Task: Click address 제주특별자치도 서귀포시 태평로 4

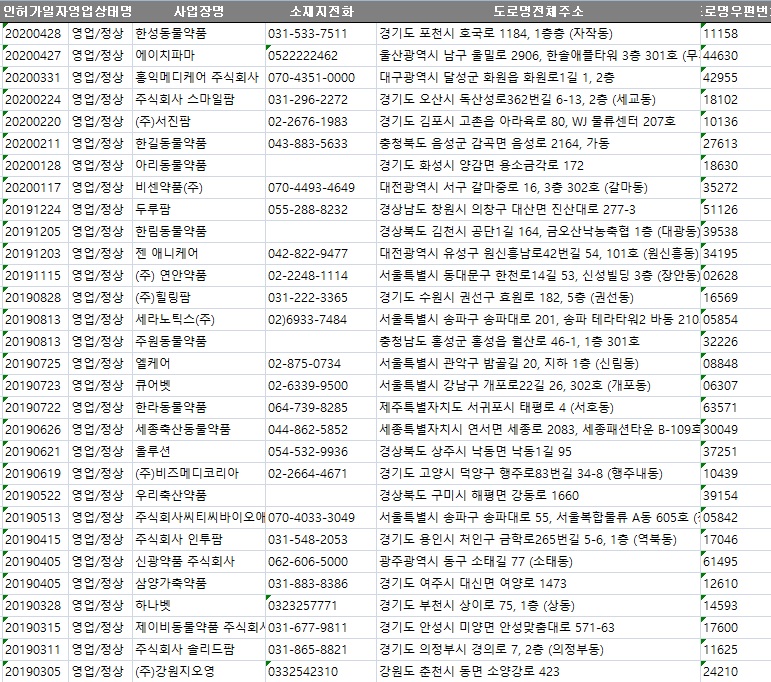Action: pyautogui.click(x=538, y=408)
